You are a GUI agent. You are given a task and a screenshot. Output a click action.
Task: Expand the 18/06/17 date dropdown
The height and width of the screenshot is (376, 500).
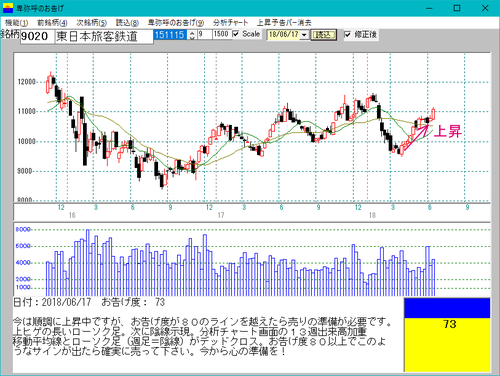304,35
